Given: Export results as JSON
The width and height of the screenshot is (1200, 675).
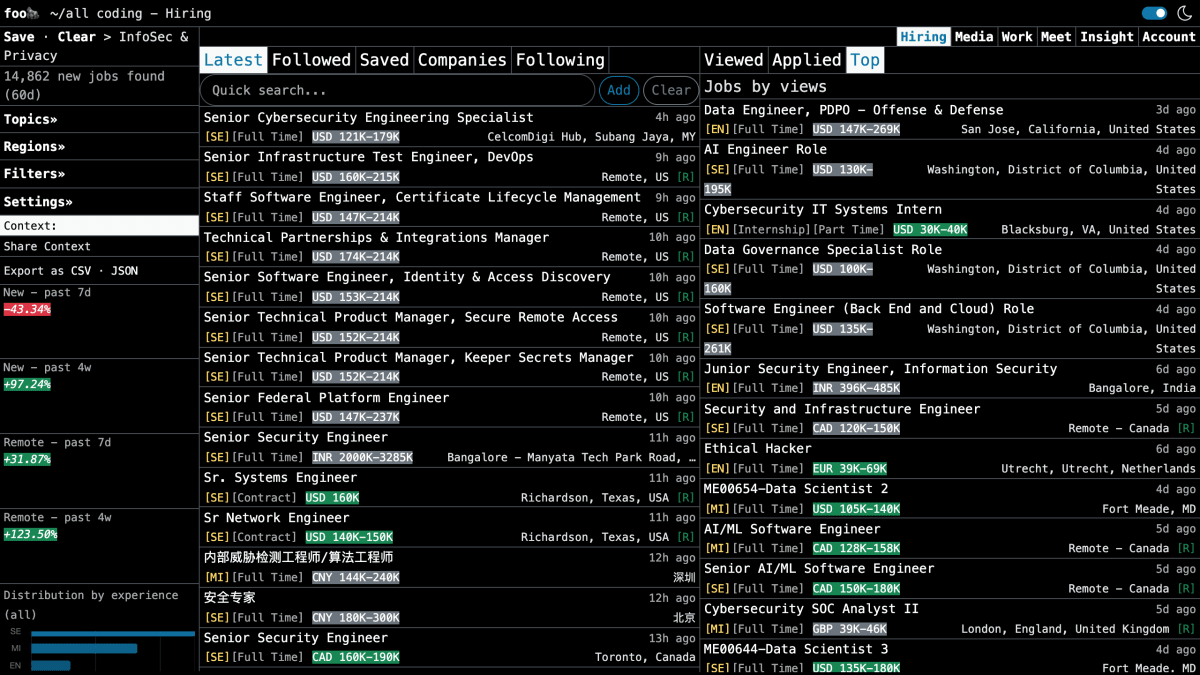Looking at the screenshot, I should (x=124, y=271).
